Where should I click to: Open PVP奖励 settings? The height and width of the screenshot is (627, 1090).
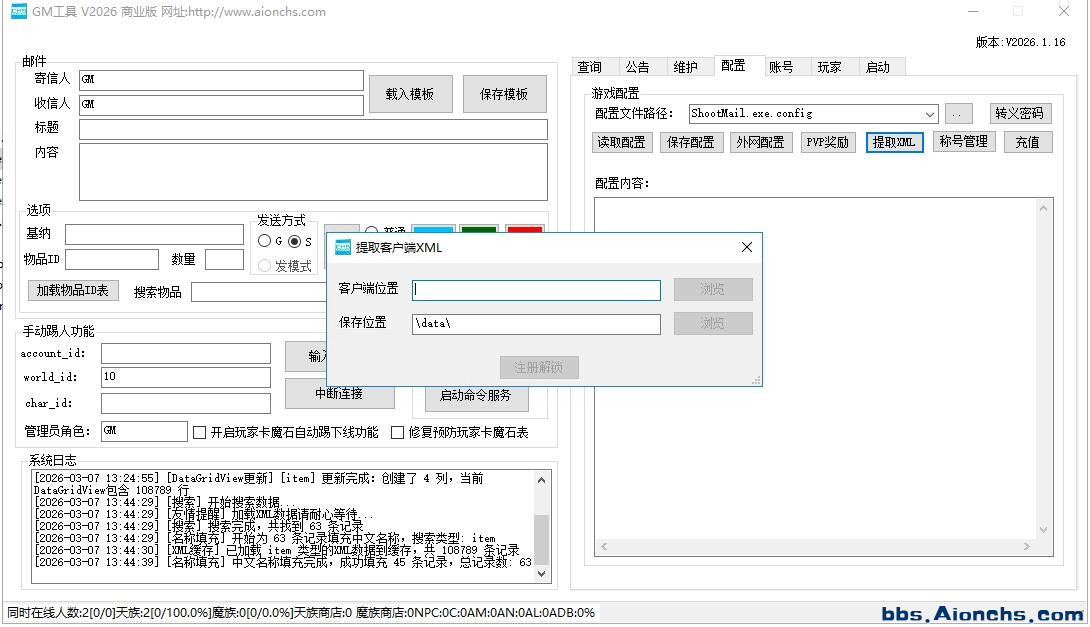[x=828, y=142]
